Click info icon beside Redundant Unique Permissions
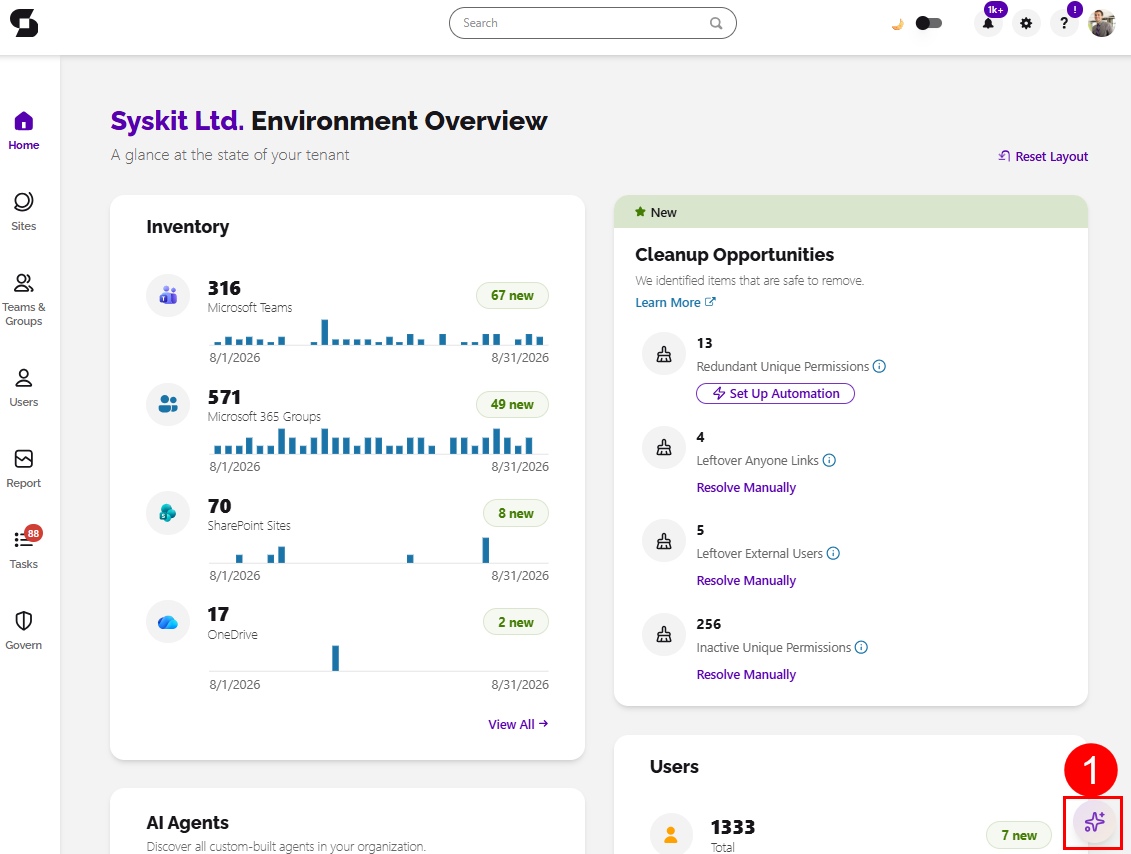Screen dimensions: 1131x854 [x=879, y=366]
